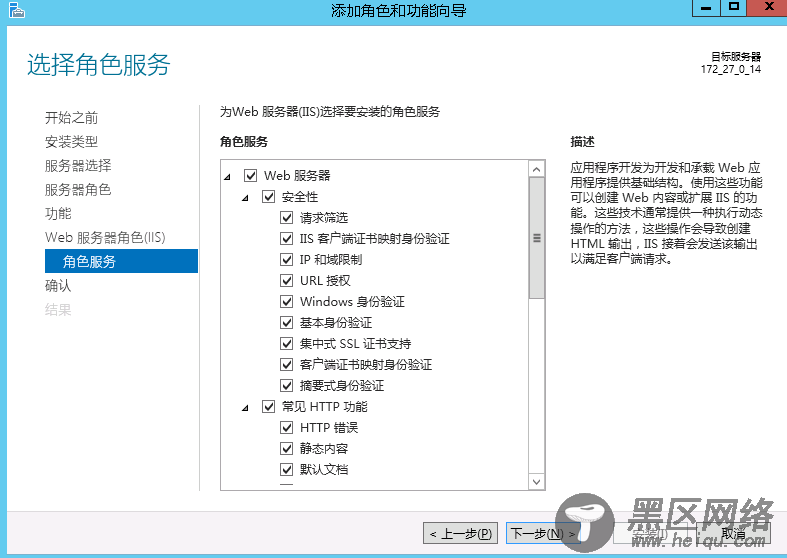Collapse the 安全性 tree node
Screen dimensions: 787x558
coord(245,198)
